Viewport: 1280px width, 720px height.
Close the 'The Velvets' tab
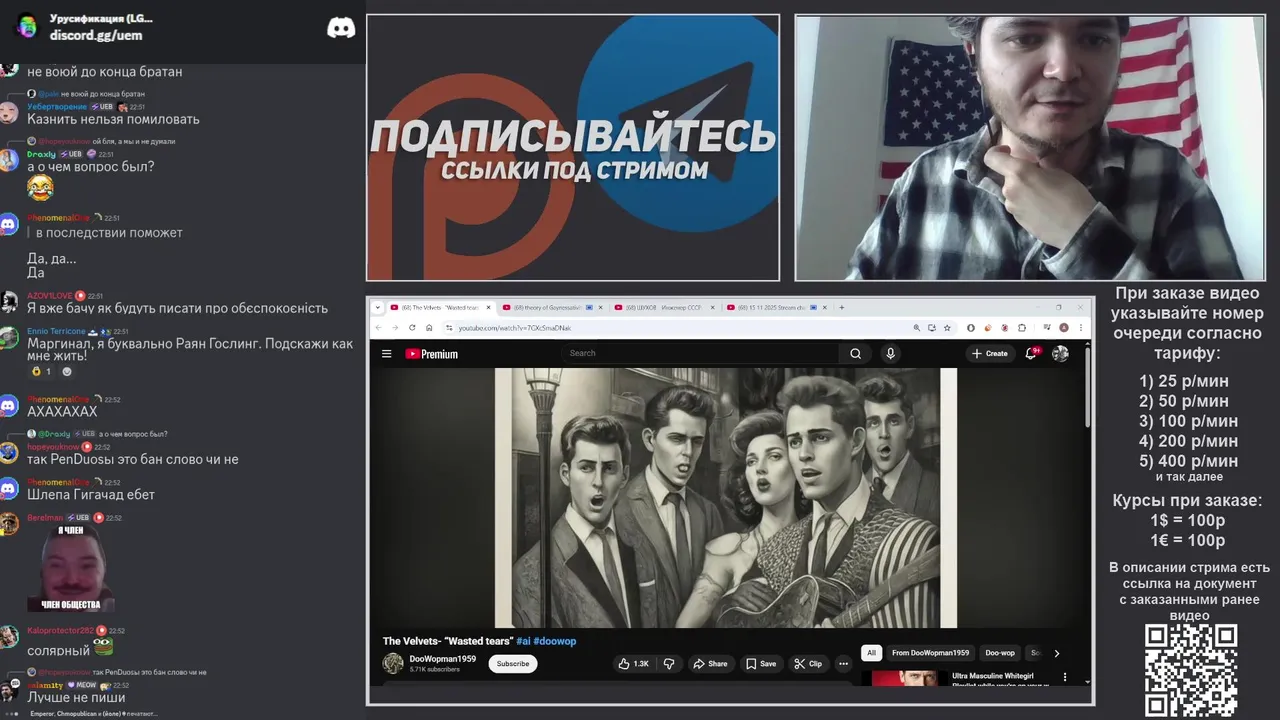pos(489,307)
